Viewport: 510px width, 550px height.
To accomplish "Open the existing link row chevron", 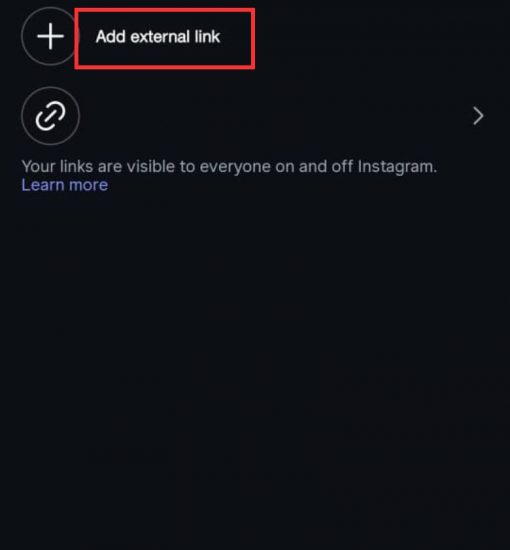I will (478, 116).
